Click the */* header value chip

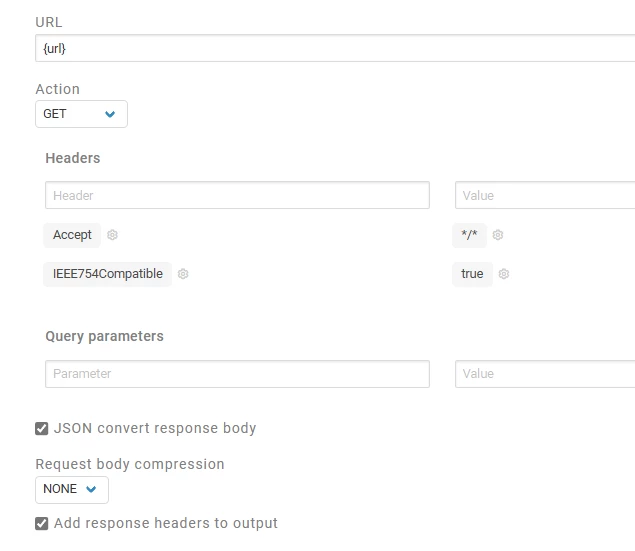click(469, 235)
